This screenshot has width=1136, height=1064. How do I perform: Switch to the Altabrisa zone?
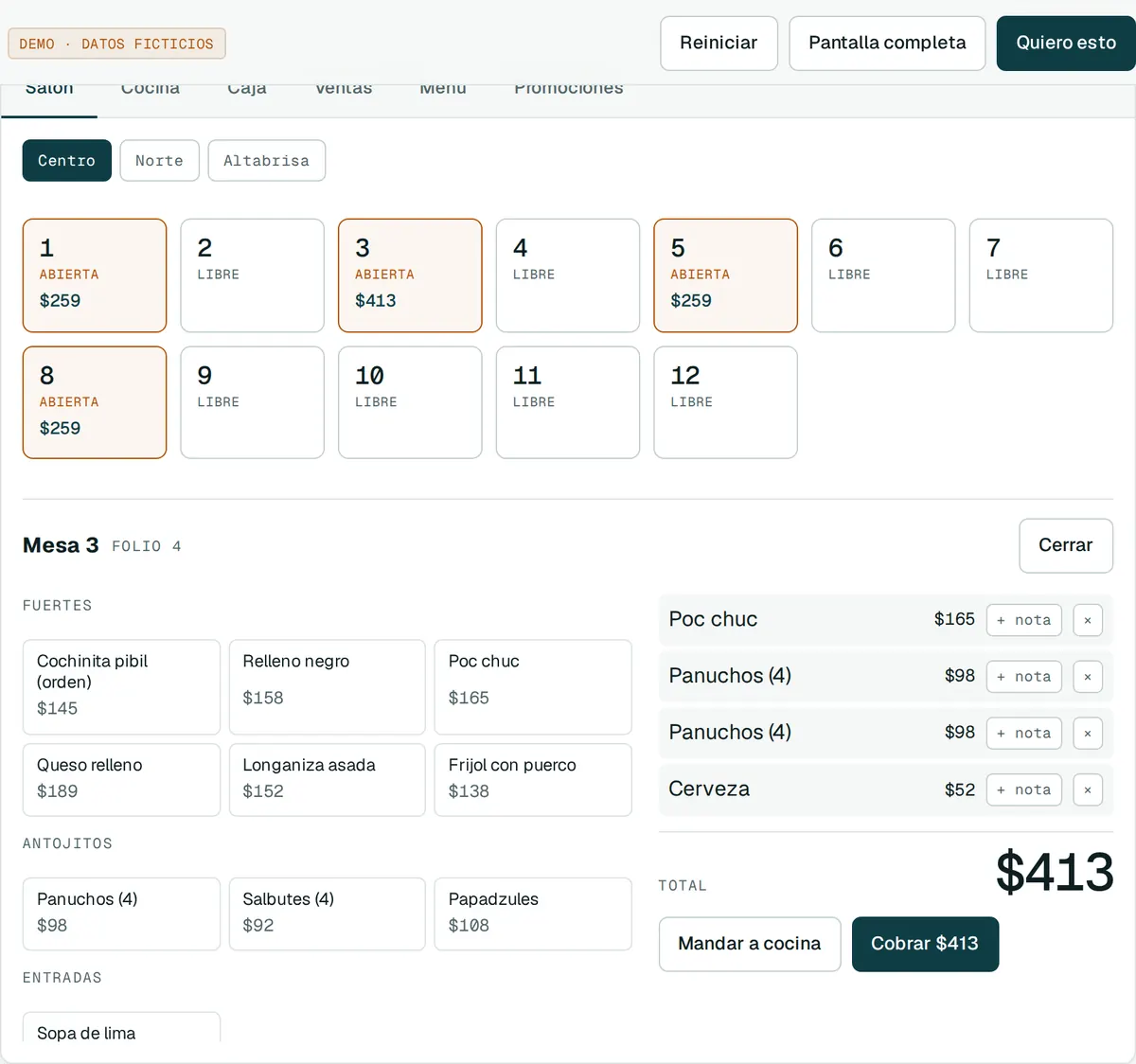click(267, 161)
